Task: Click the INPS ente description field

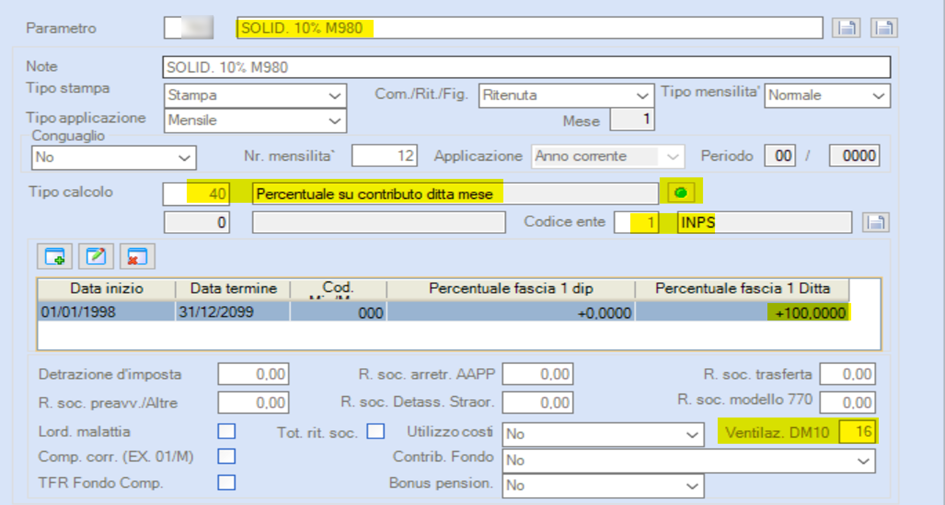Action: tap(764, 222)
